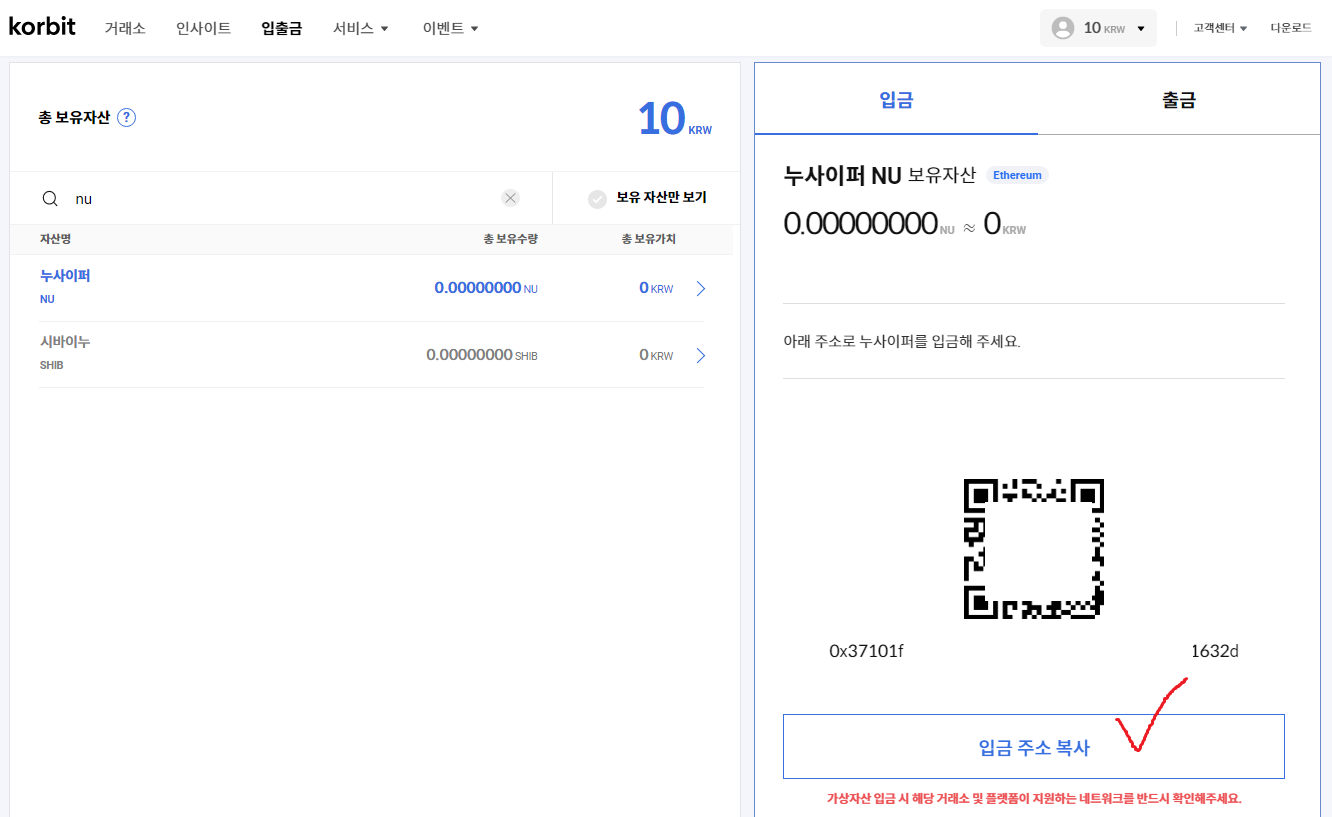Click the 총 보유가치 column header

click(648, 239)
